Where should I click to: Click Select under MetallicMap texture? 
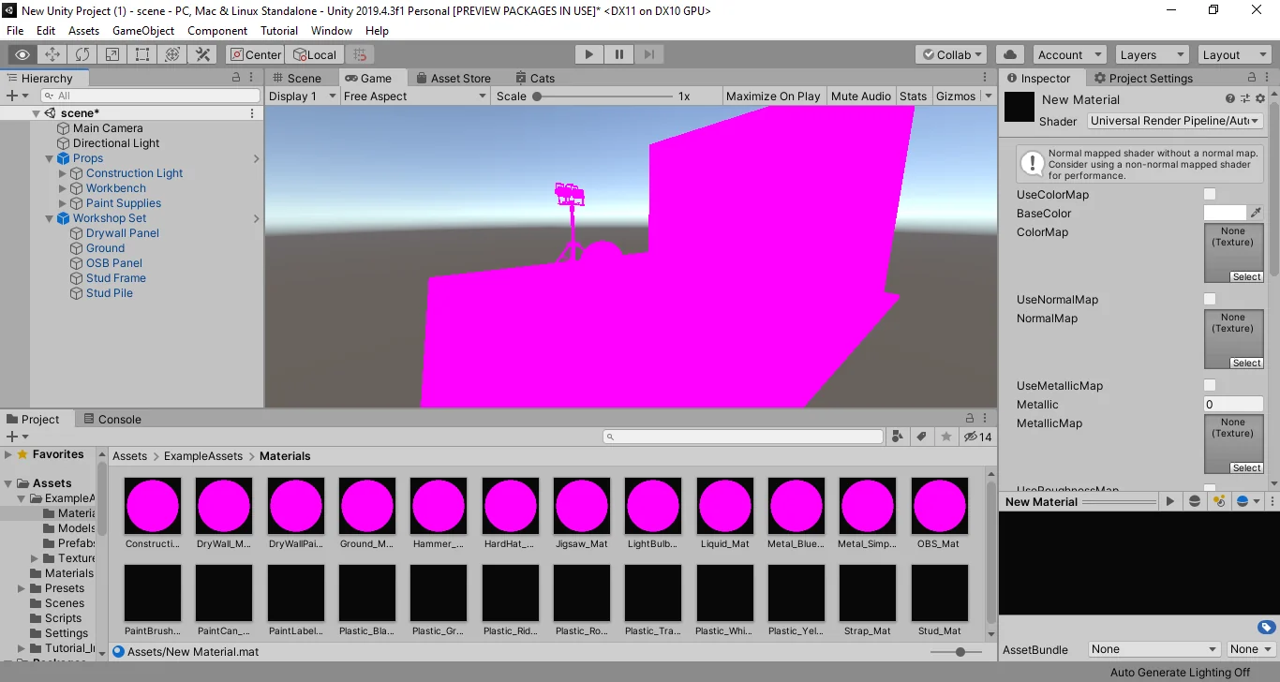tap(1247, 468)
